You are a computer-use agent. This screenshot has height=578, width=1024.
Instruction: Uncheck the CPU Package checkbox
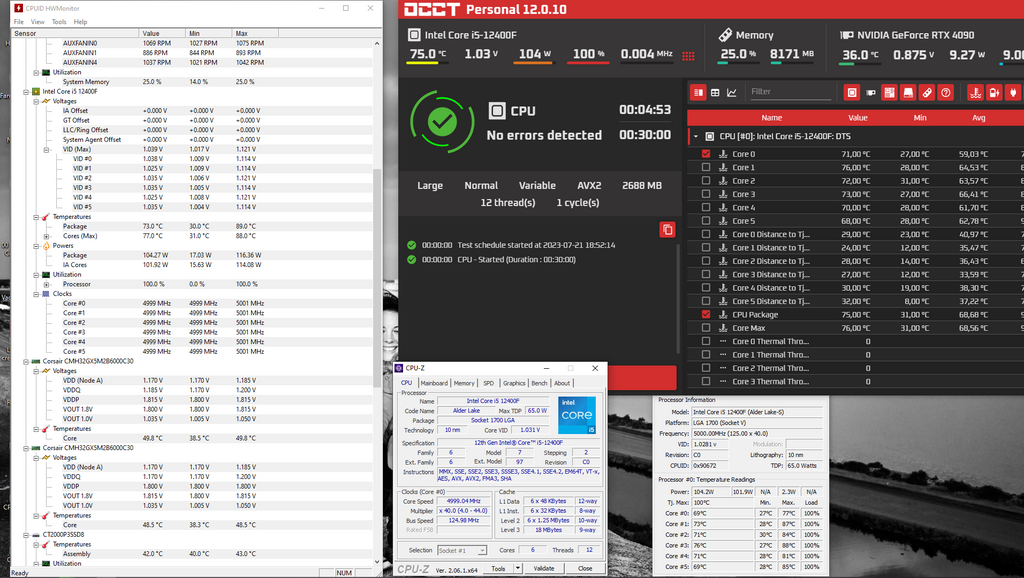[706, 314]
